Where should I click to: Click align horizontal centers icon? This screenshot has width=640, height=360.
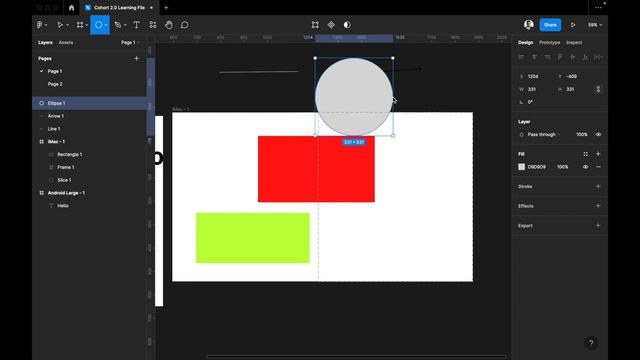pyautogui.click(x=534, y=57)
